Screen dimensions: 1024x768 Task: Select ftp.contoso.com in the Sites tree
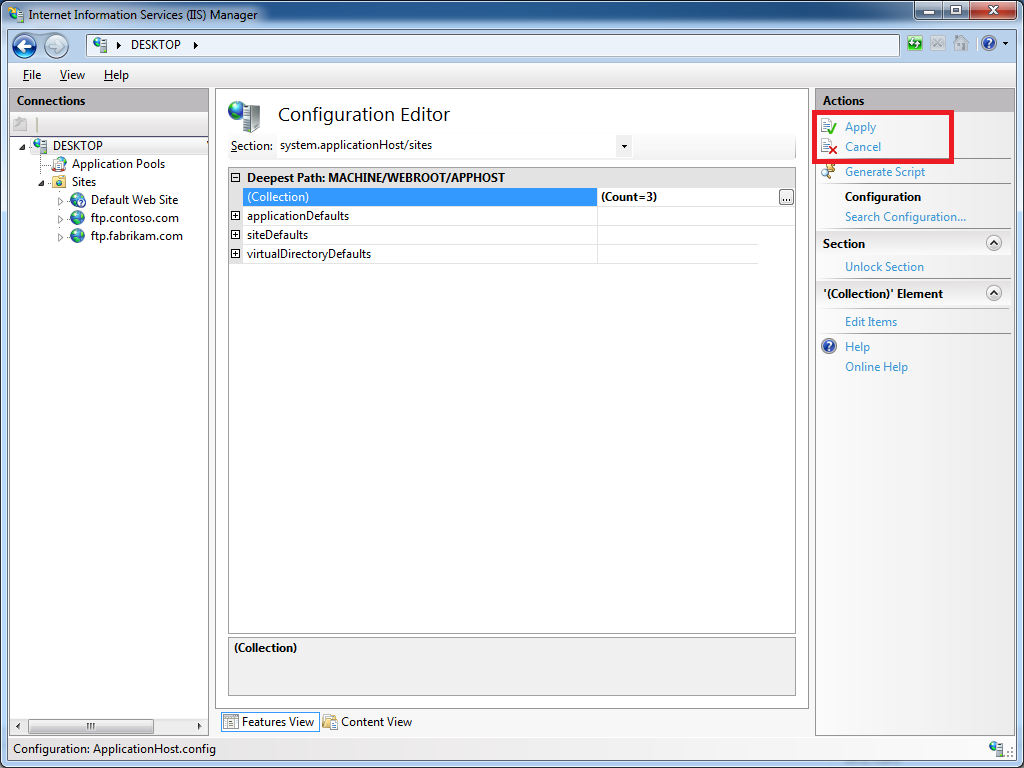(134, 218)
